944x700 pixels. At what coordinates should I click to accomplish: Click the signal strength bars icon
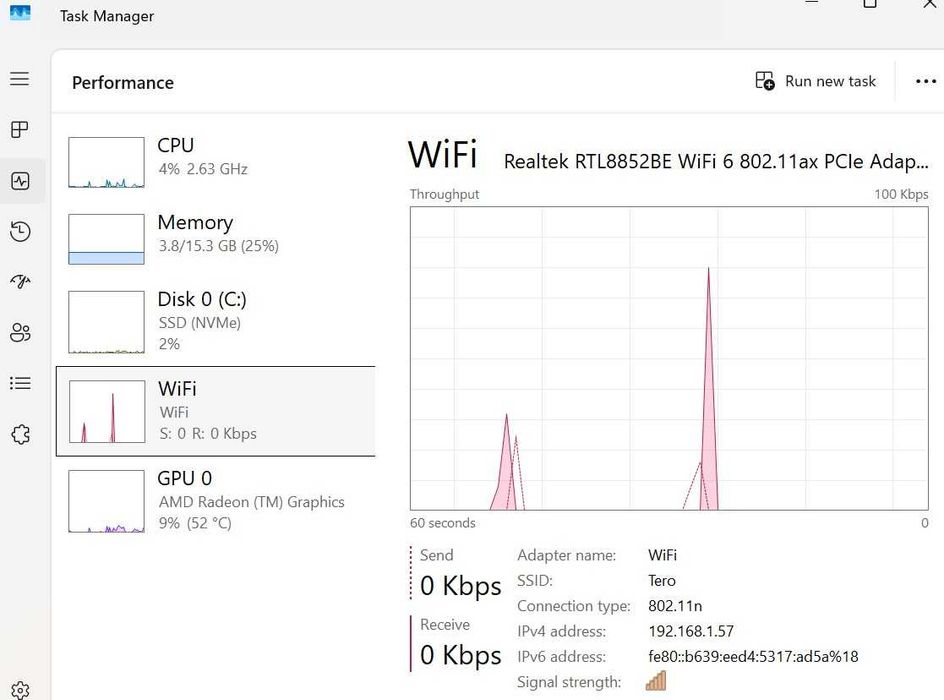(x=656, y=682)
